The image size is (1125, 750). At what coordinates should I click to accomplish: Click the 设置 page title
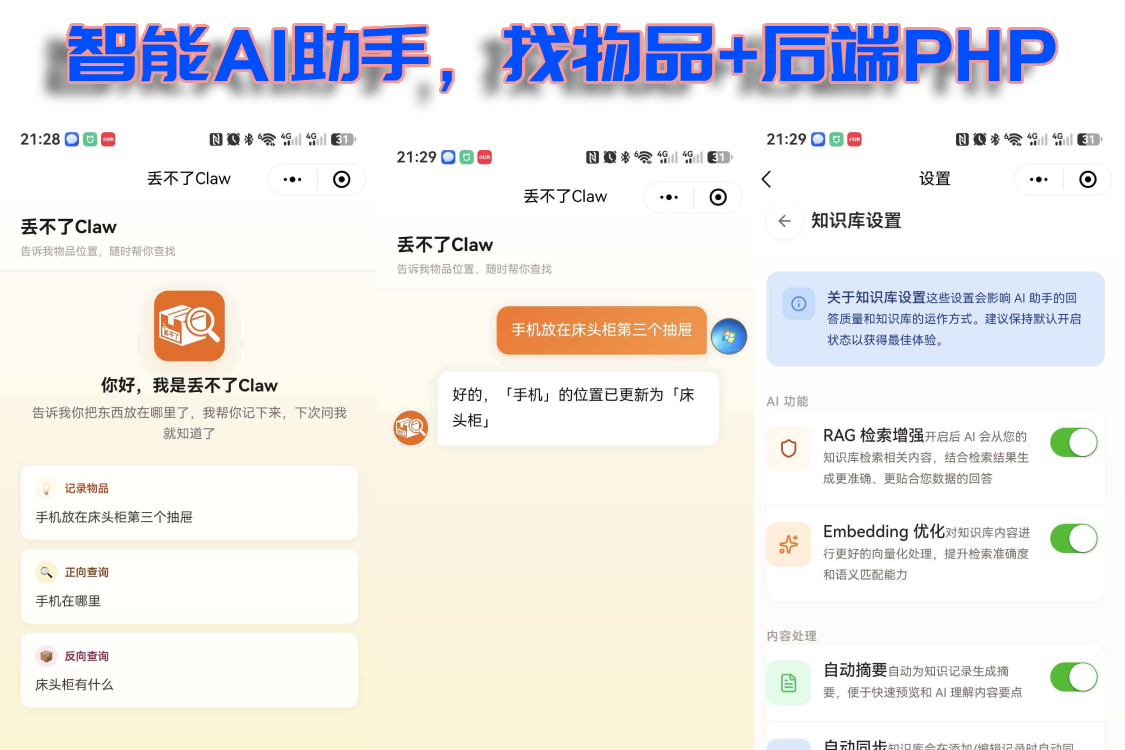tap(935, 179)
